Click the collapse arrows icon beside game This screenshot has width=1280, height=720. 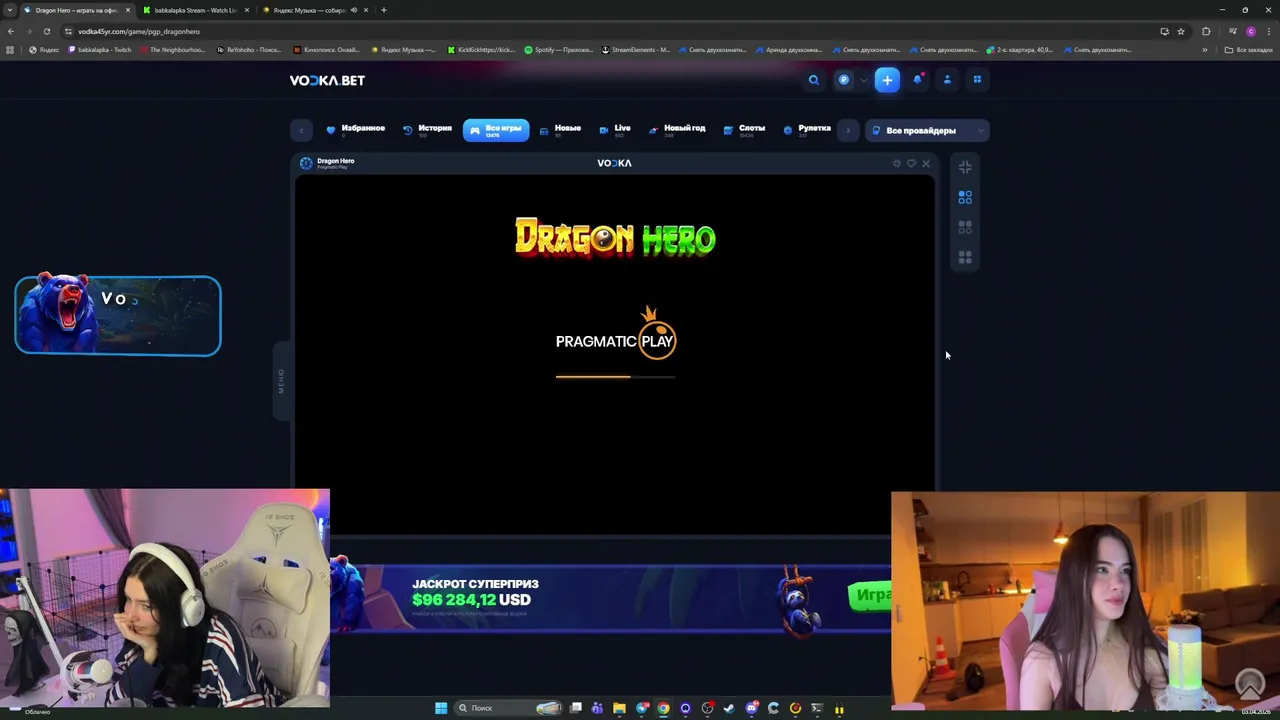965,167
